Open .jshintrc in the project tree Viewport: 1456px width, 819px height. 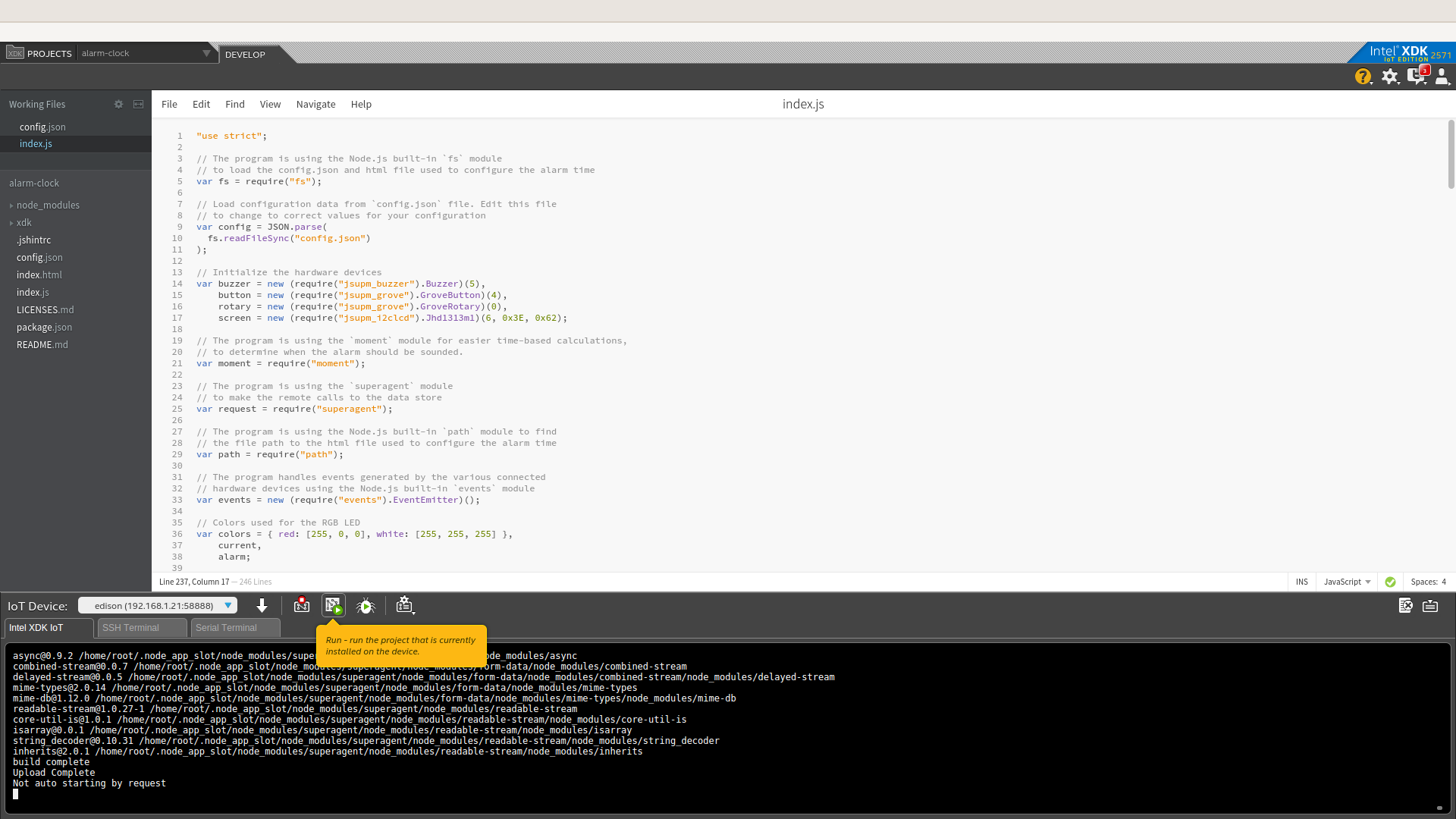[33, 240]
